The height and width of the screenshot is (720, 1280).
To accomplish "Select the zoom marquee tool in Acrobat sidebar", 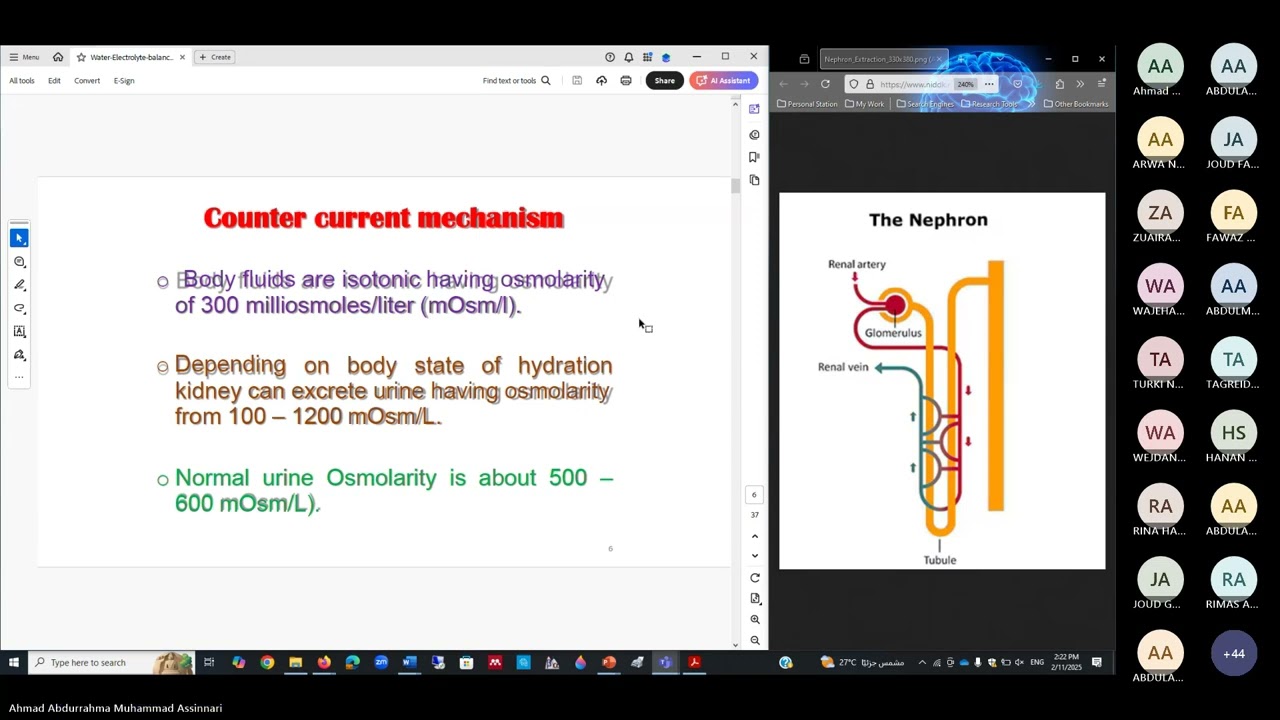I will coord(19,262).
